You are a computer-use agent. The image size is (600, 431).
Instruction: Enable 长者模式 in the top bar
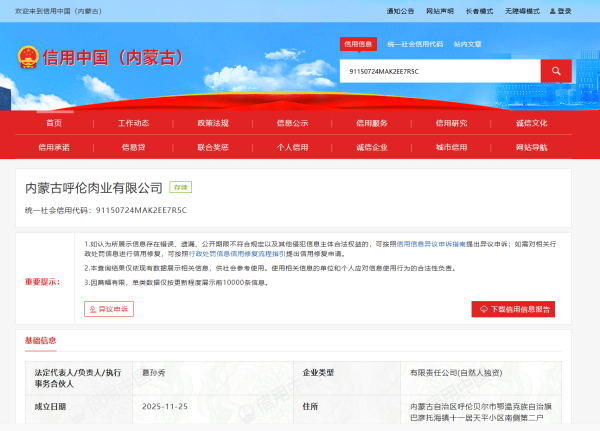click(x=479, y=11)
